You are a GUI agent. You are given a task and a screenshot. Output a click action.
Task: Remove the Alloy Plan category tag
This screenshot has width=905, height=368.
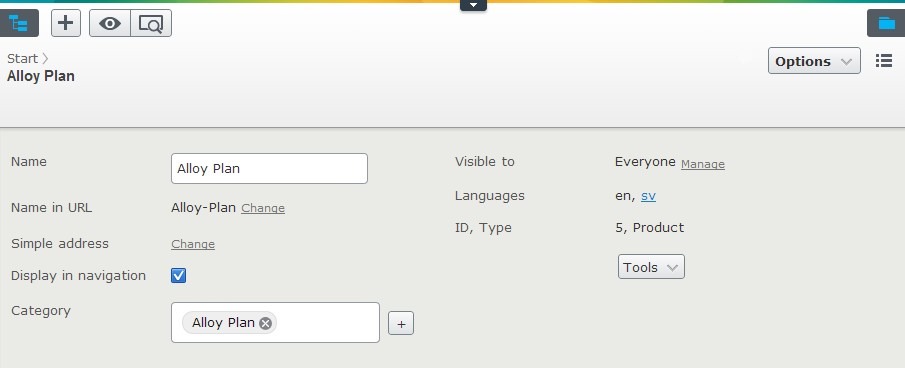tap(265, 323)
